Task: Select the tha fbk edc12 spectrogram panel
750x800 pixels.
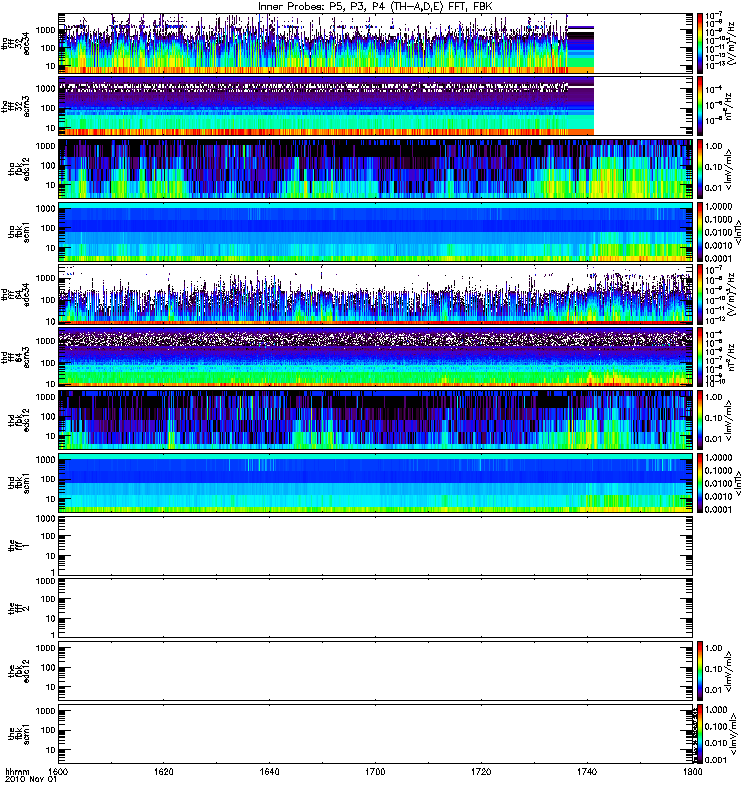Action: pyautogui.click(x=376, y=169)
